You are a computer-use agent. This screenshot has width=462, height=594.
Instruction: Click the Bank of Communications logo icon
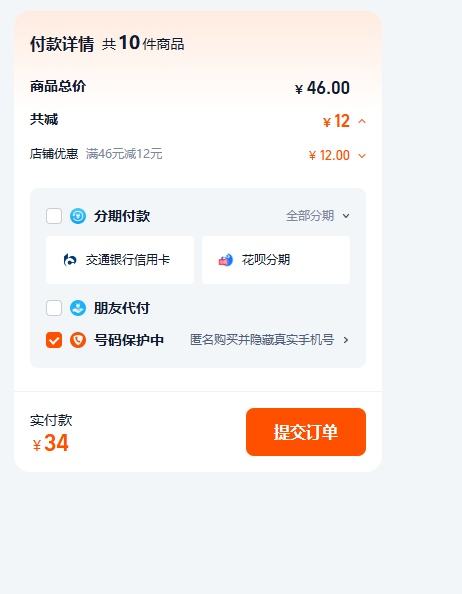tap(70, 260)
